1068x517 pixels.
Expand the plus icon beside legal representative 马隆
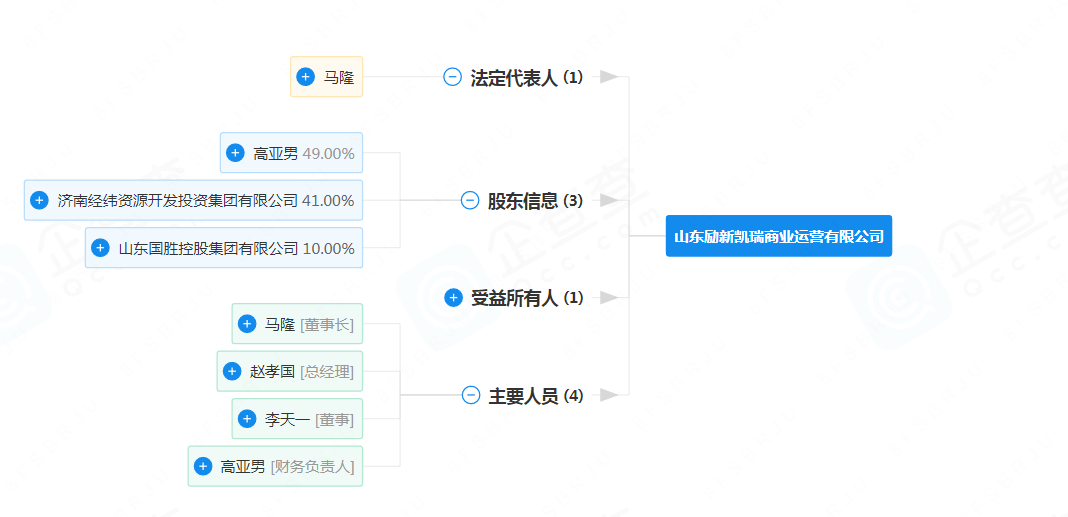(x=306, y=77)
